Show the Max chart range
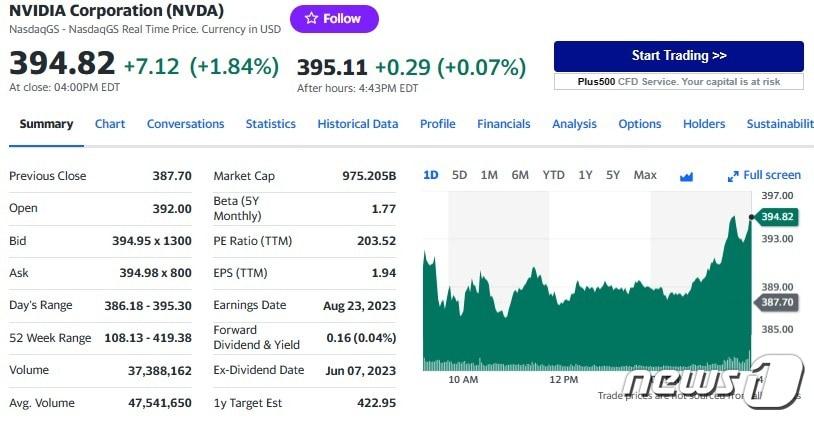This screenshot has height=421, width=814. click(645, 175)
